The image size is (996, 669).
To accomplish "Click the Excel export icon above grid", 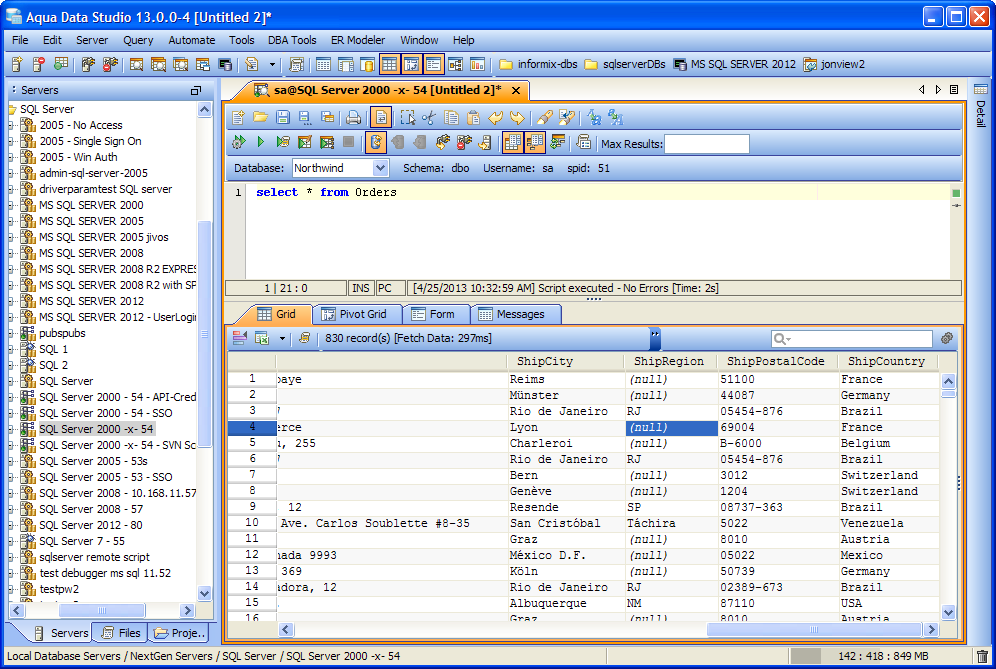I will pyautogui.click(x=262, y=338).
